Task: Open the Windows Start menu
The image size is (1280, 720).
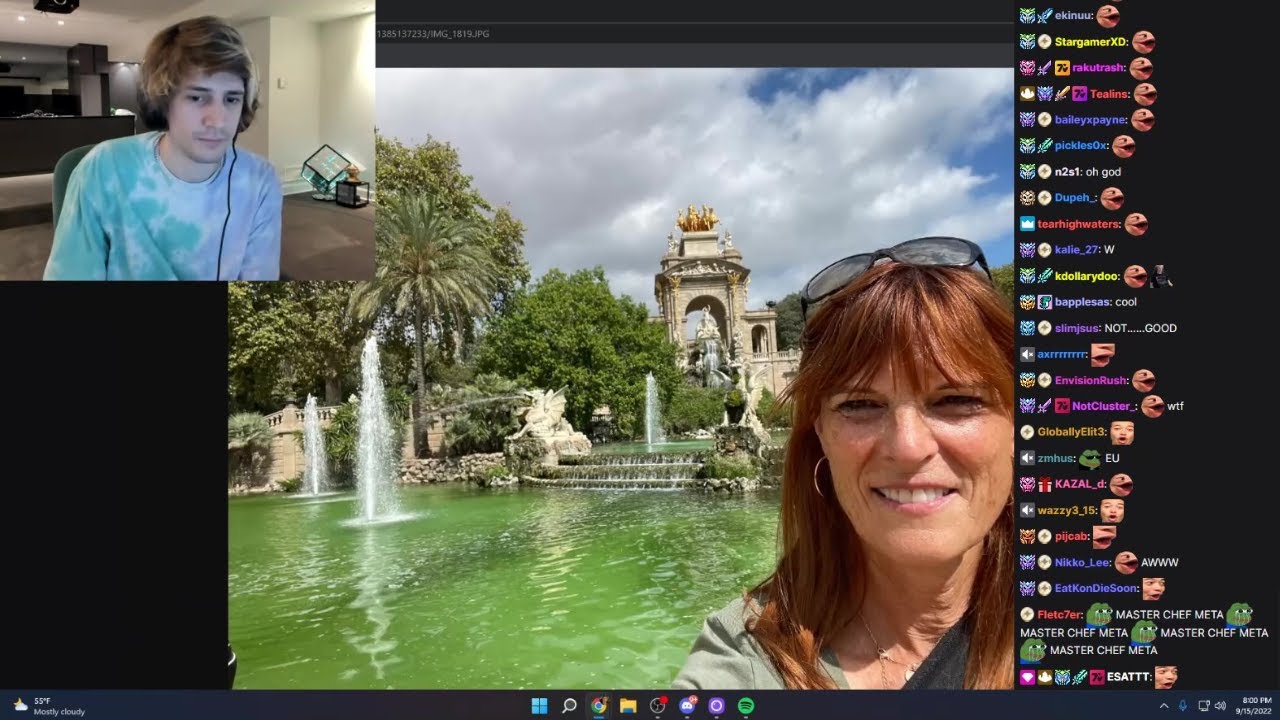Action: (539, 706)
